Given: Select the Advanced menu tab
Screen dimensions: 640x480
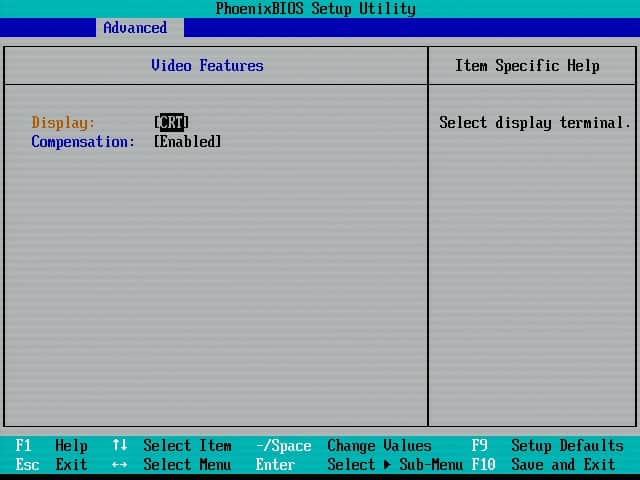Looking at the screenshot, I should point(140,28).
